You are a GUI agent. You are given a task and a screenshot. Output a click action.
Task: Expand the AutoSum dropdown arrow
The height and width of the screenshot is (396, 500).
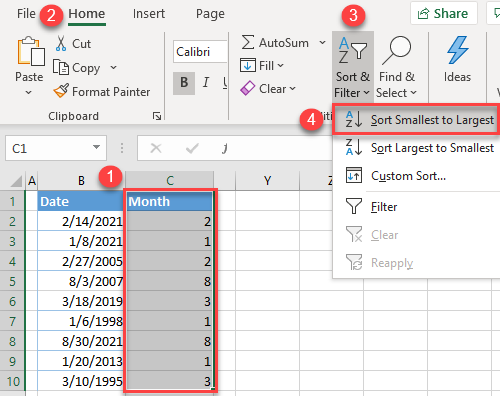point(322,43)
